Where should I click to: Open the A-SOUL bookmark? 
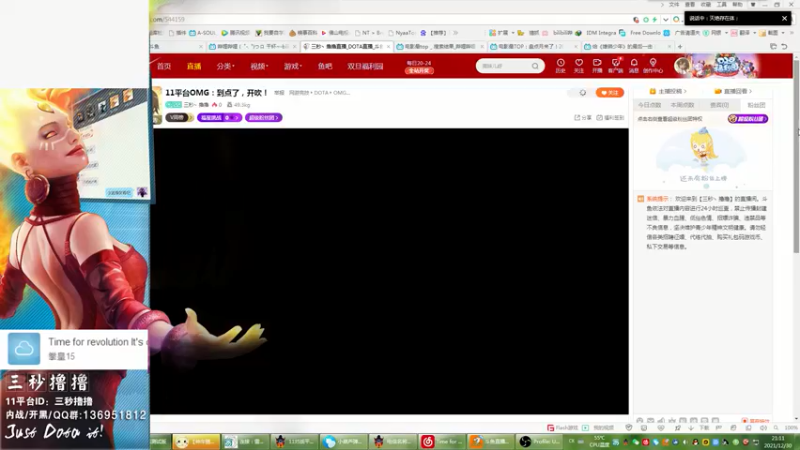click(x=203, y=33)
